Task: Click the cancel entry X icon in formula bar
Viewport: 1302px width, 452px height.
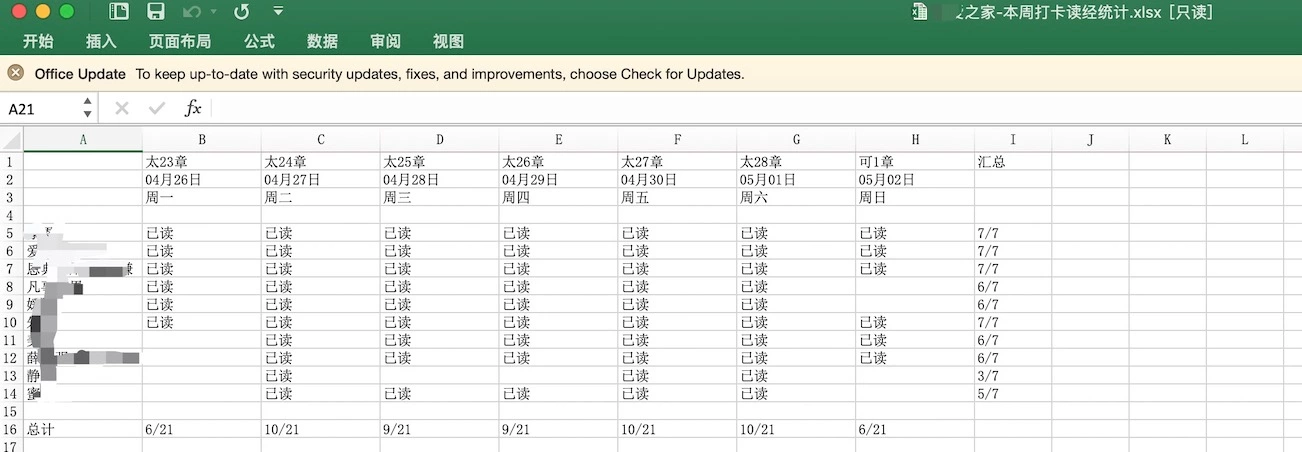Action: pyautogui.click(x=122, y=108)
